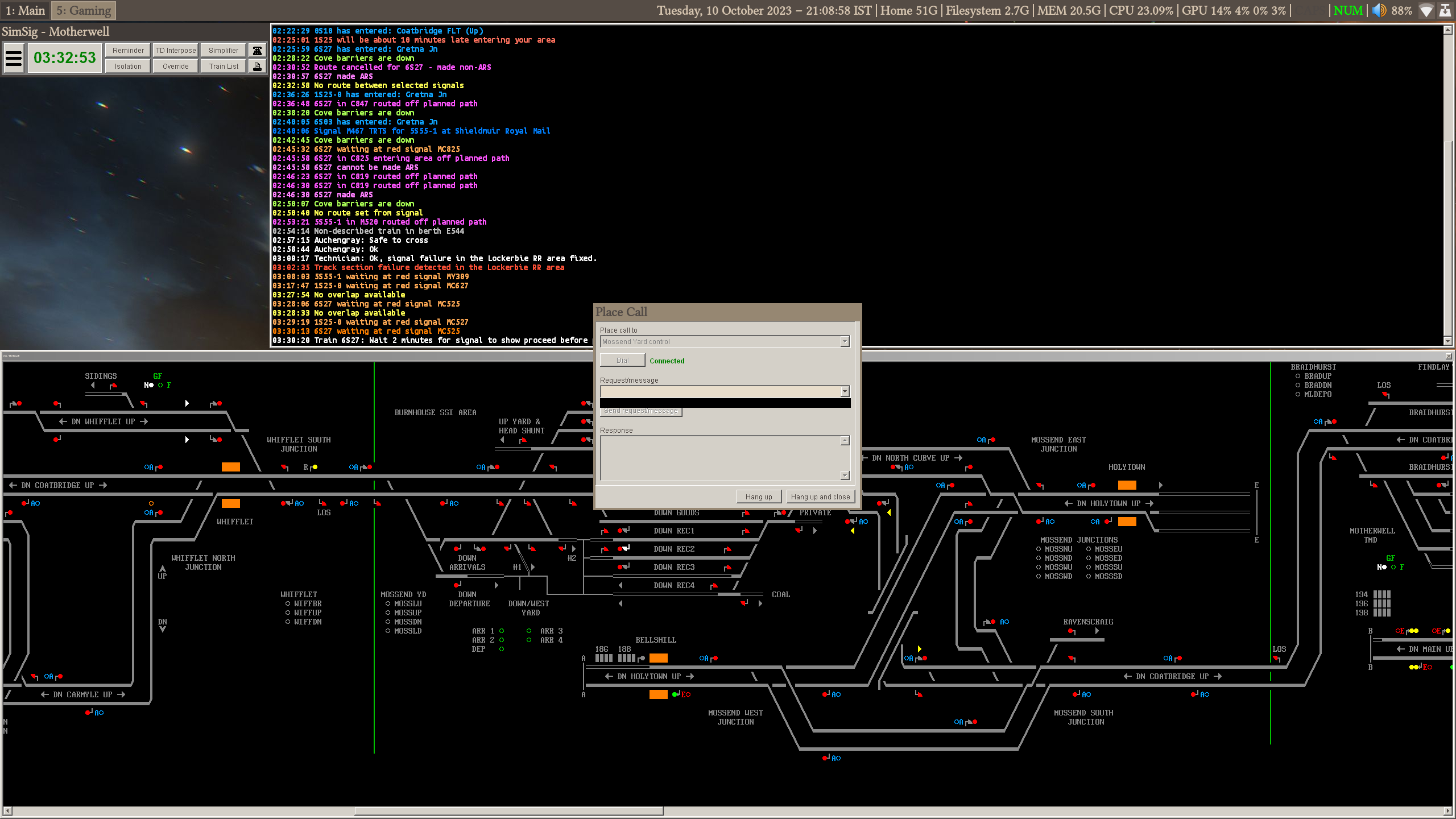
Task: Click Send request/message button
Action: point(641,411)
